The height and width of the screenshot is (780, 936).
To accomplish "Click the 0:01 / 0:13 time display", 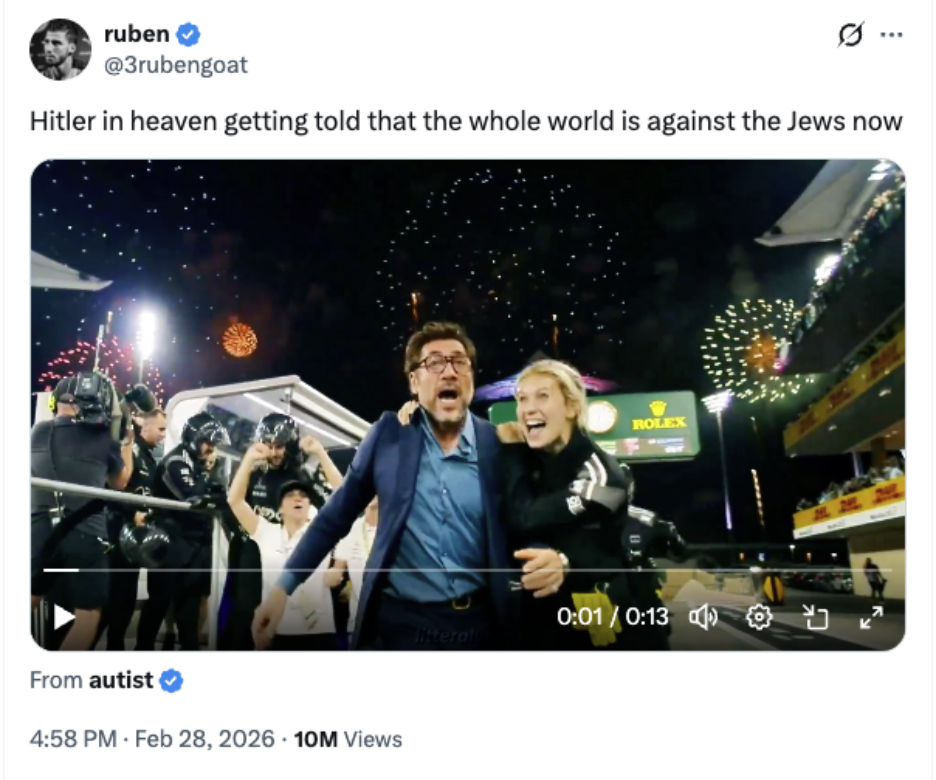I will 611,618.
